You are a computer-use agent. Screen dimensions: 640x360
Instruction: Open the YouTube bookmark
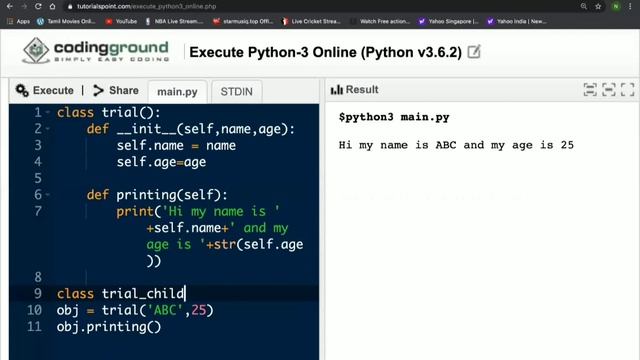121,21
